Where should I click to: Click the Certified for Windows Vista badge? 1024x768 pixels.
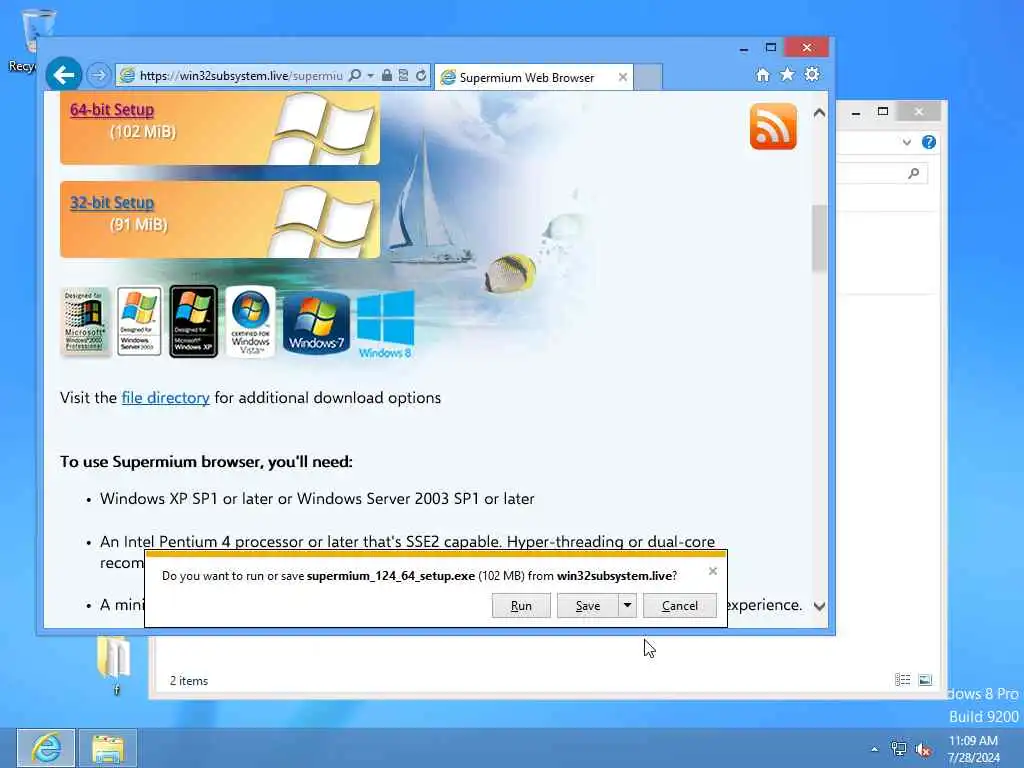250,321
